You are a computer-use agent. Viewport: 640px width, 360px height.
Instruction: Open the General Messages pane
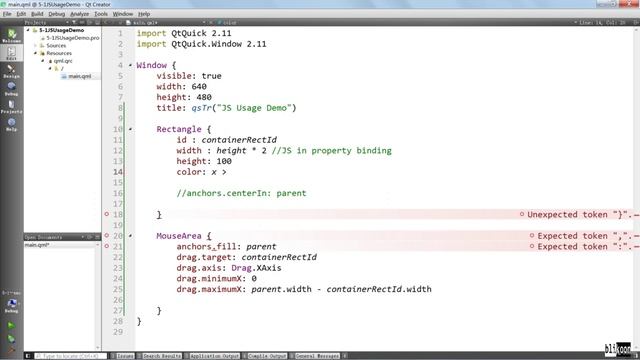tap(315, 356)
